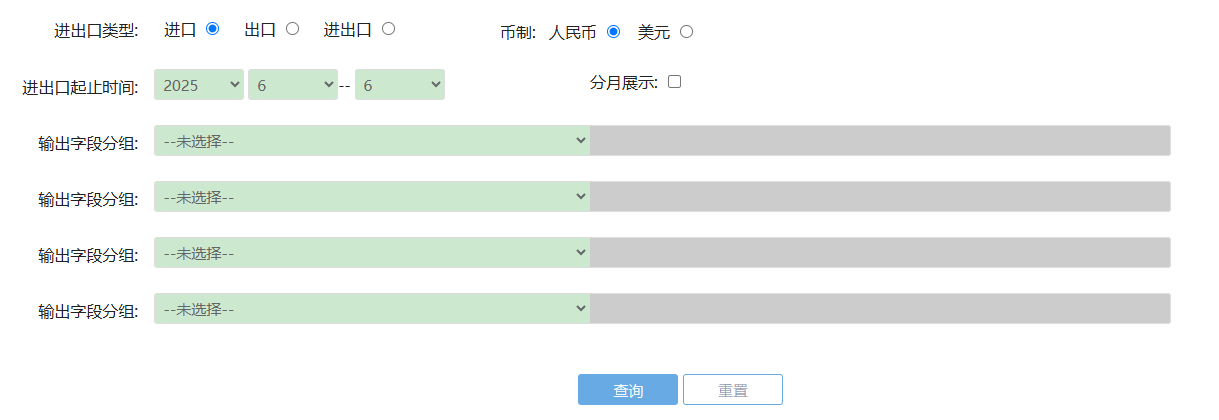The image size is (1219, 420).
Task: Click the gray field beside first 输出字段分组
Action: click(880, 141)
